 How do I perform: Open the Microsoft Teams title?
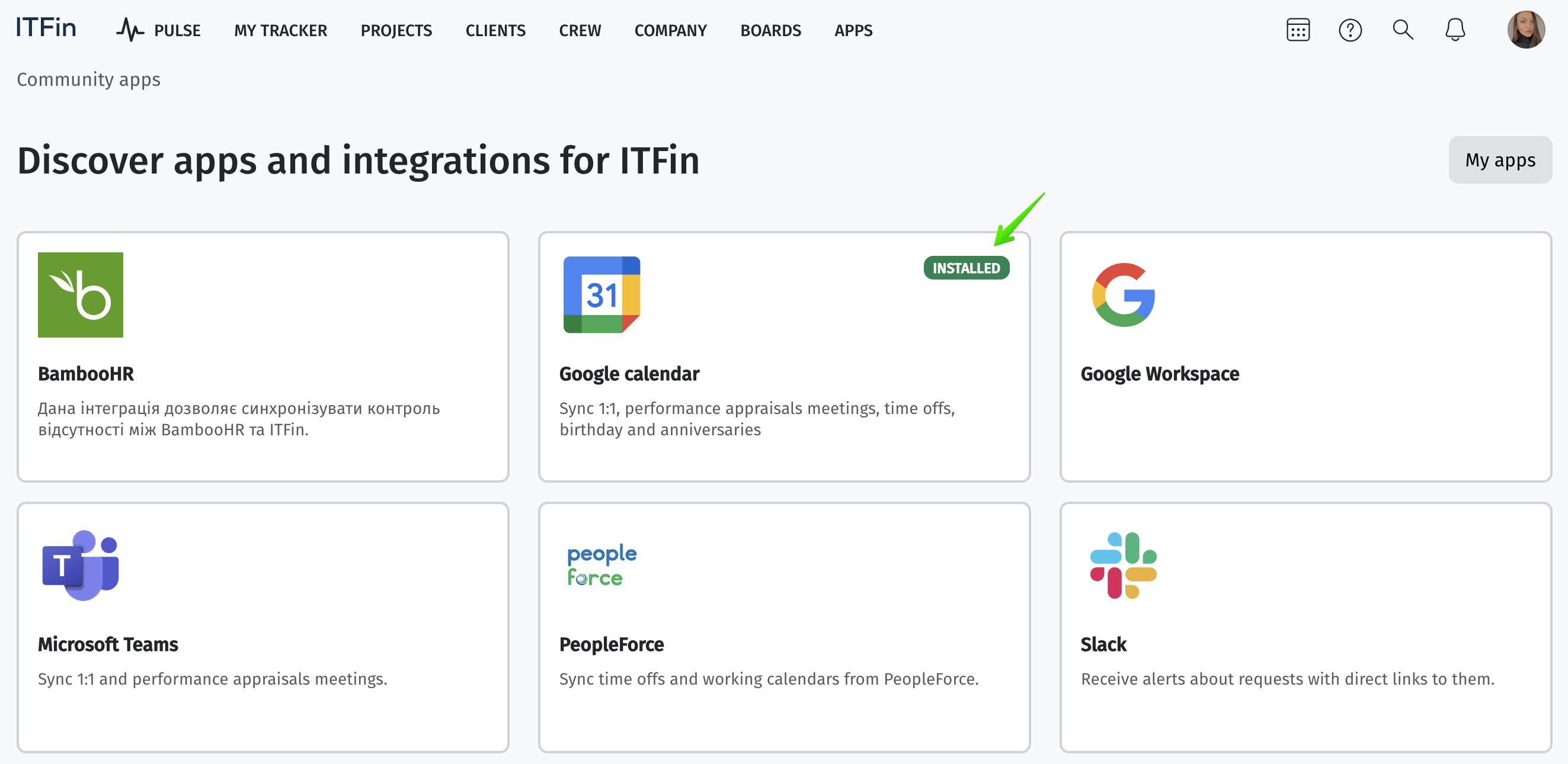(x=108, y=644)
